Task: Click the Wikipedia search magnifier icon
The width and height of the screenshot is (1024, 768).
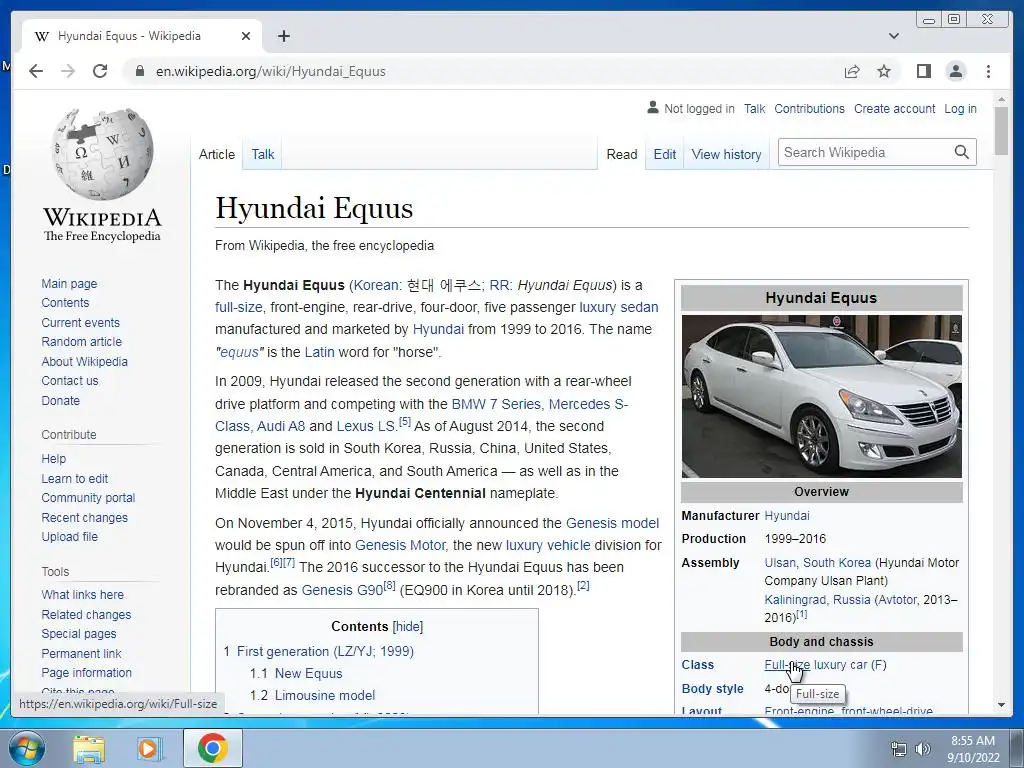Action: (x=961, y=152)
